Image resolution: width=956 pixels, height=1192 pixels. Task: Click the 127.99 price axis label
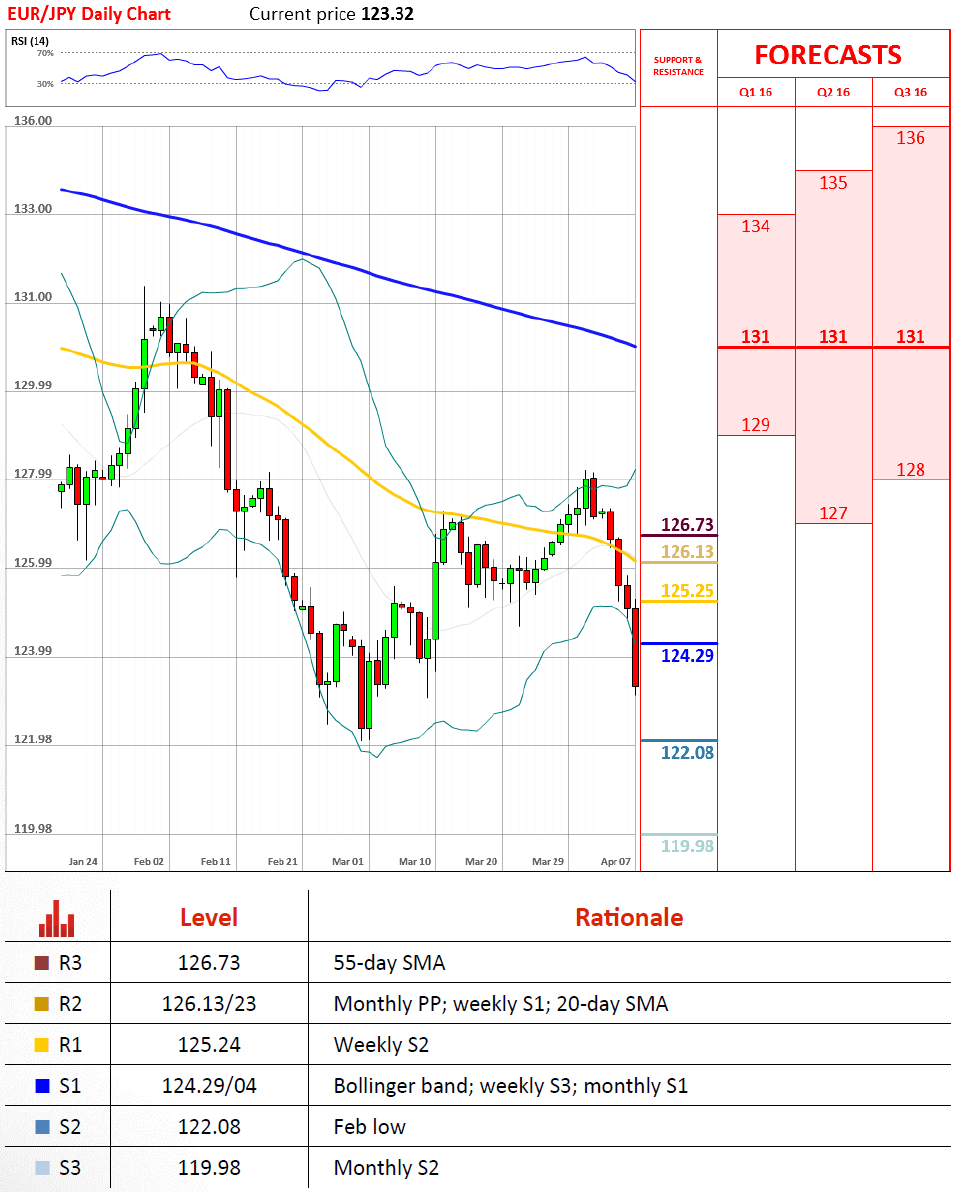click(x=33, y=474)
